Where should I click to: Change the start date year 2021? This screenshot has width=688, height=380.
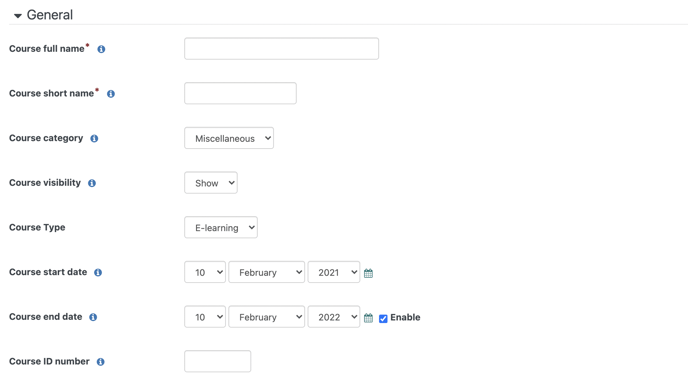pos(334,272)
